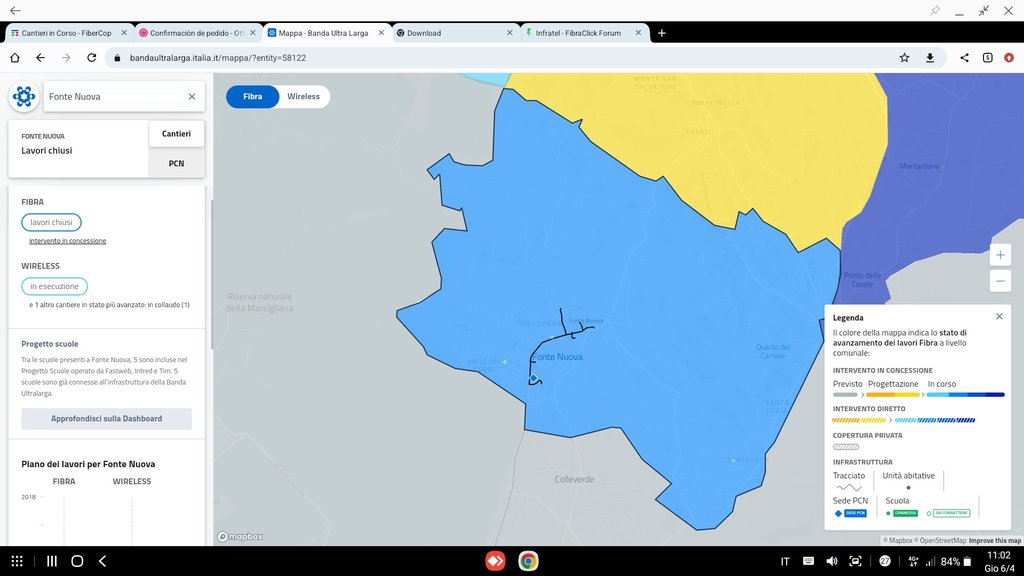Open the browser downloads icon
Image resolution: width=1024 pixels, height=576 pixels.
(x=930, y=58)
